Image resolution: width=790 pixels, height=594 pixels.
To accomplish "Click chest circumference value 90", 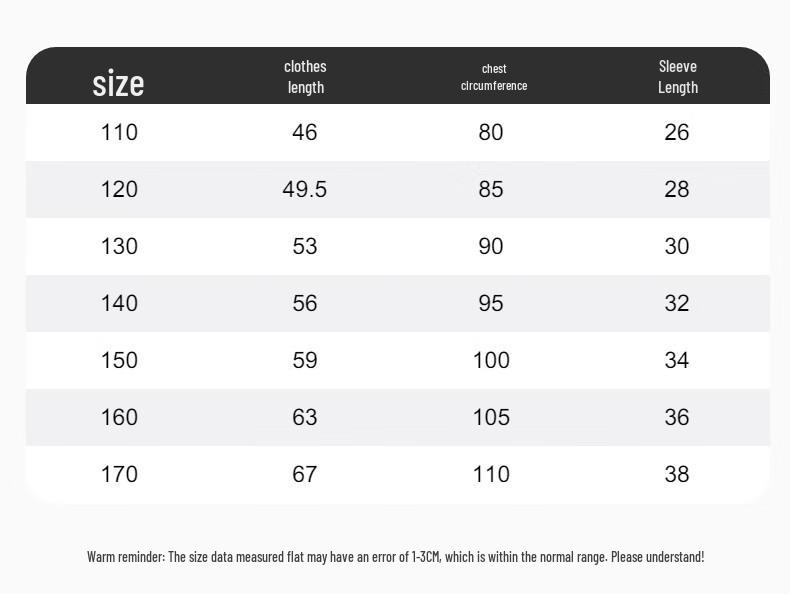I will [x=491, y=246].
